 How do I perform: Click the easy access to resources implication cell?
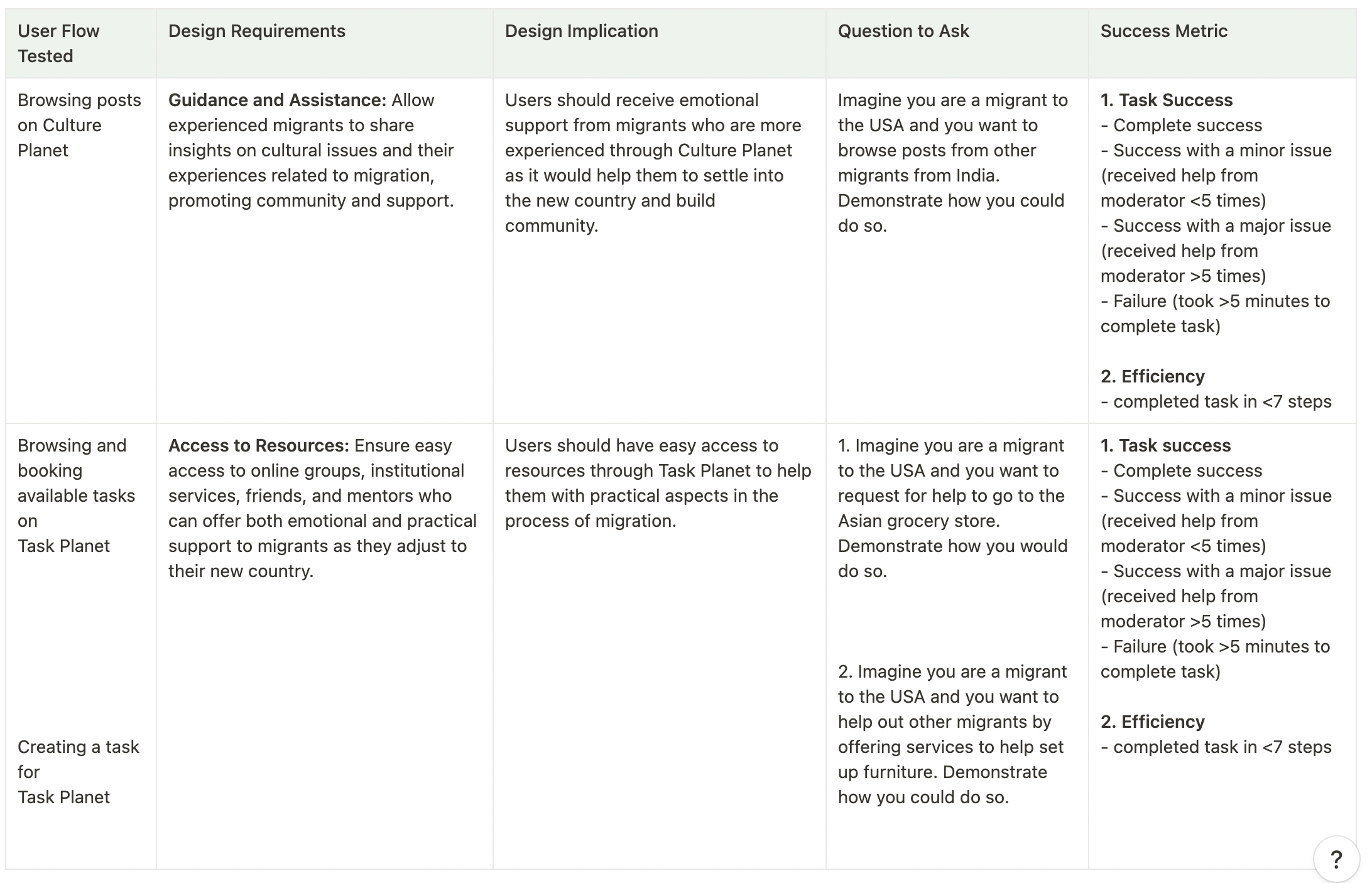660,646
